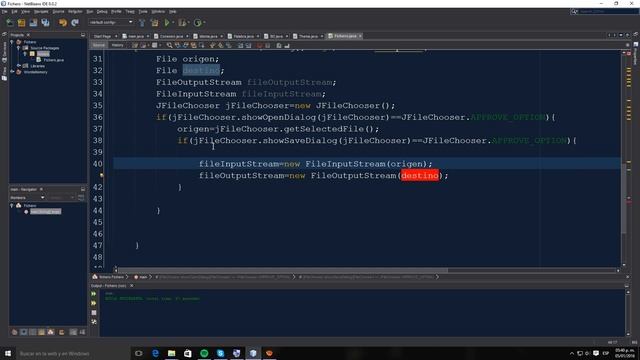The image size is (640, 360).
Task: Toggle the last Navigator filter icon
Action: pyautogui.click(x=82, y=332)
